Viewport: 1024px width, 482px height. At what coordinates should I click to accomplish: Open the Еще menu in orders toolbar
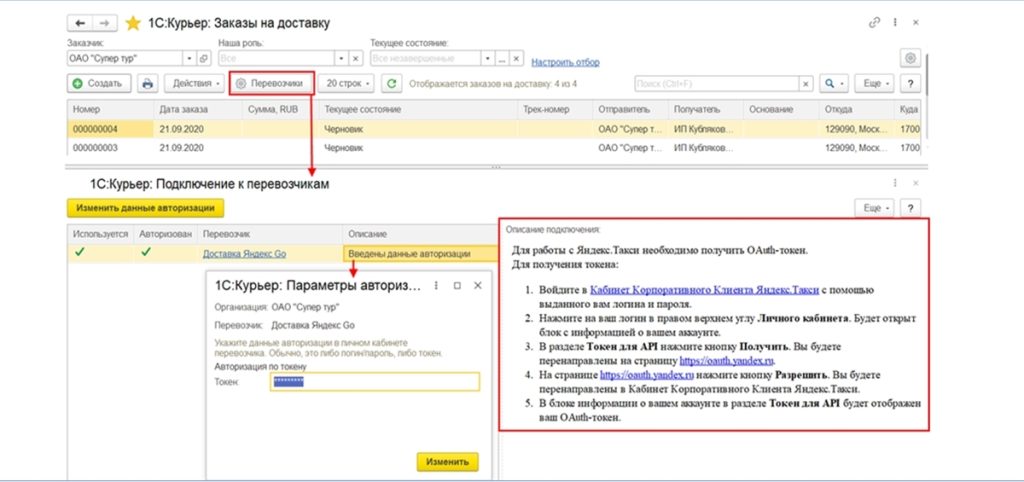coord(875,84)
